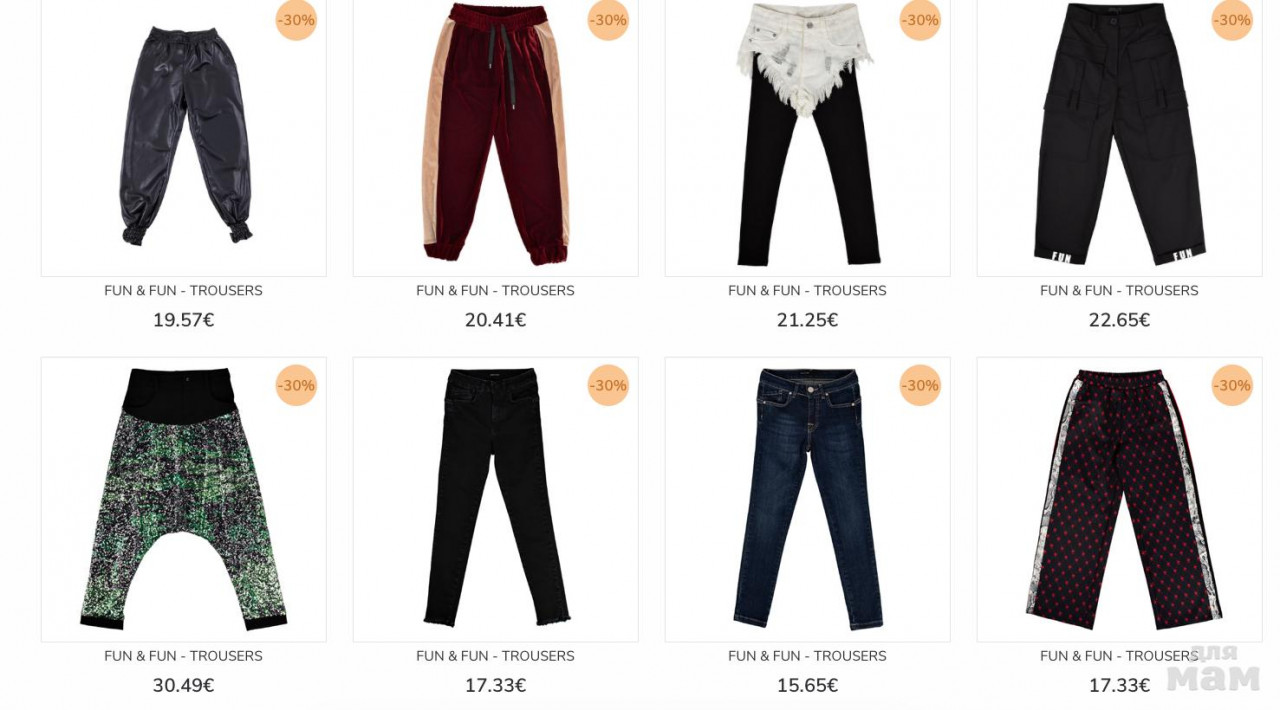This screenshot has width=1280, height=710.
Task: Open the Fun & Fun Trousers link priced 15.65€
Action: point(807,656)
